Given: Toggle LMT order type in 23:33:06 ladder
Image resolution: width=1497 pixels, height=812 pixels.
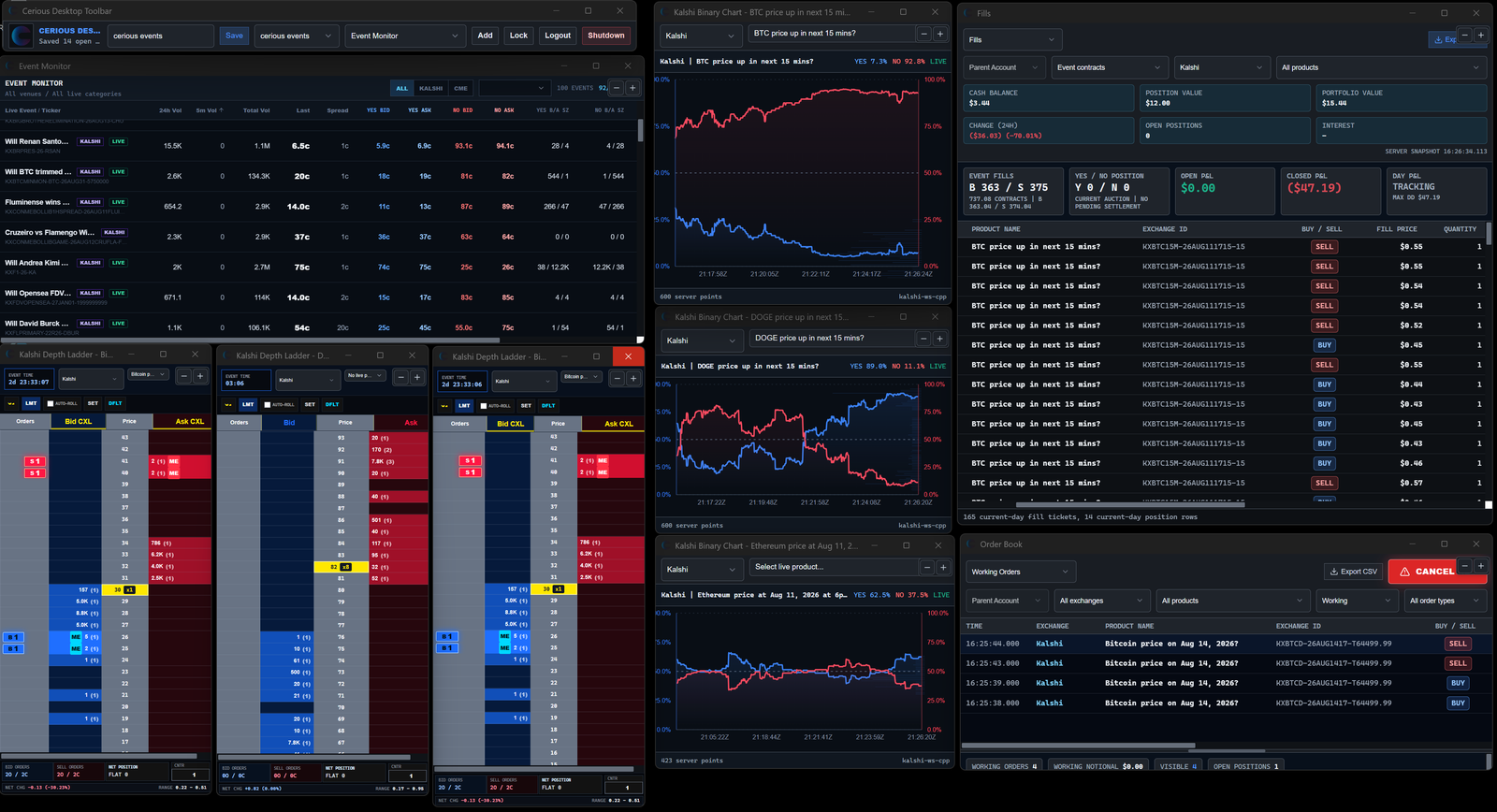Looking at the screenshot, I should pos(464,405).
